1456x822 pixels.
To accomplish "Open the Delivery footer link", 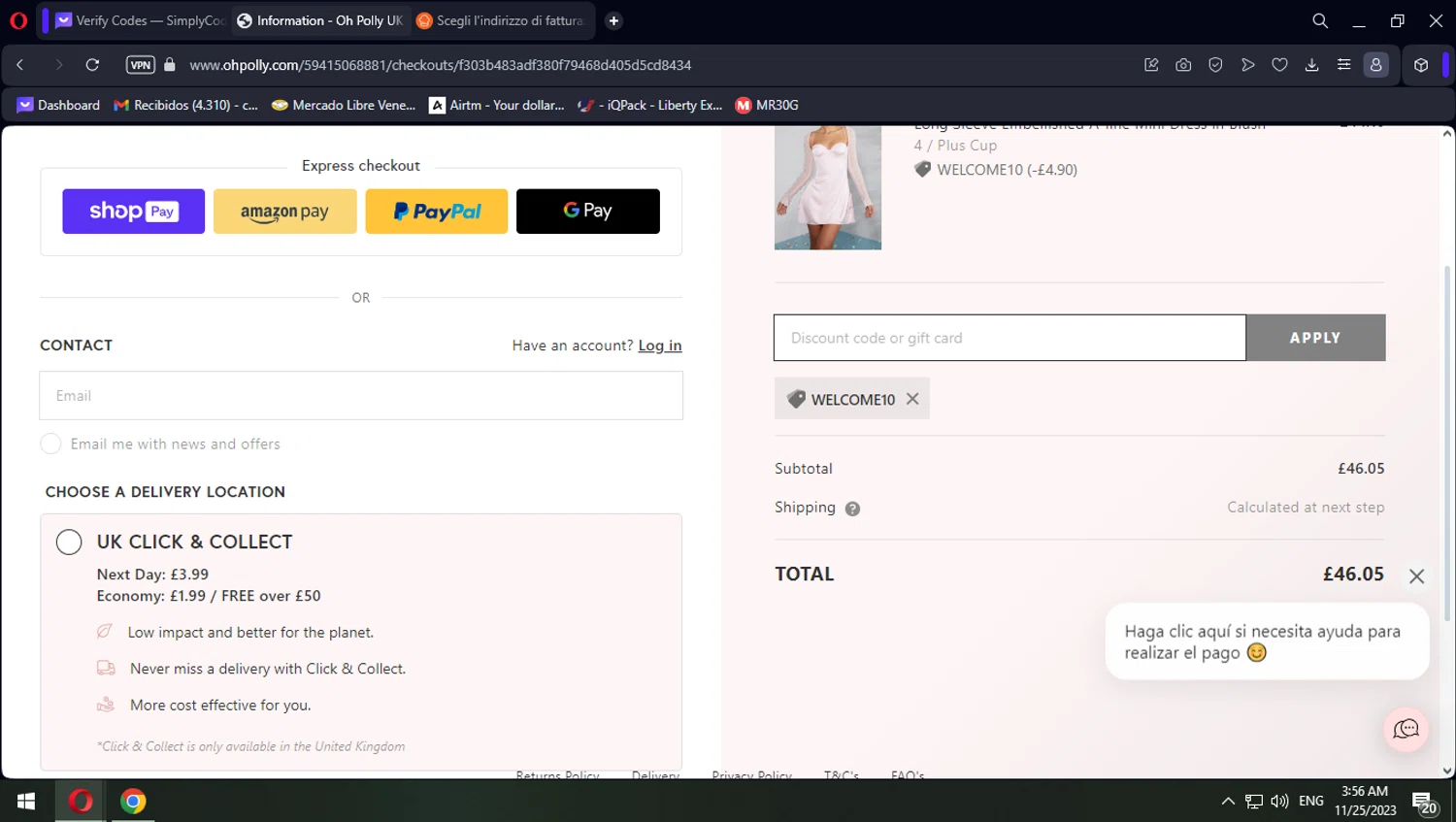I will [655, 774].
